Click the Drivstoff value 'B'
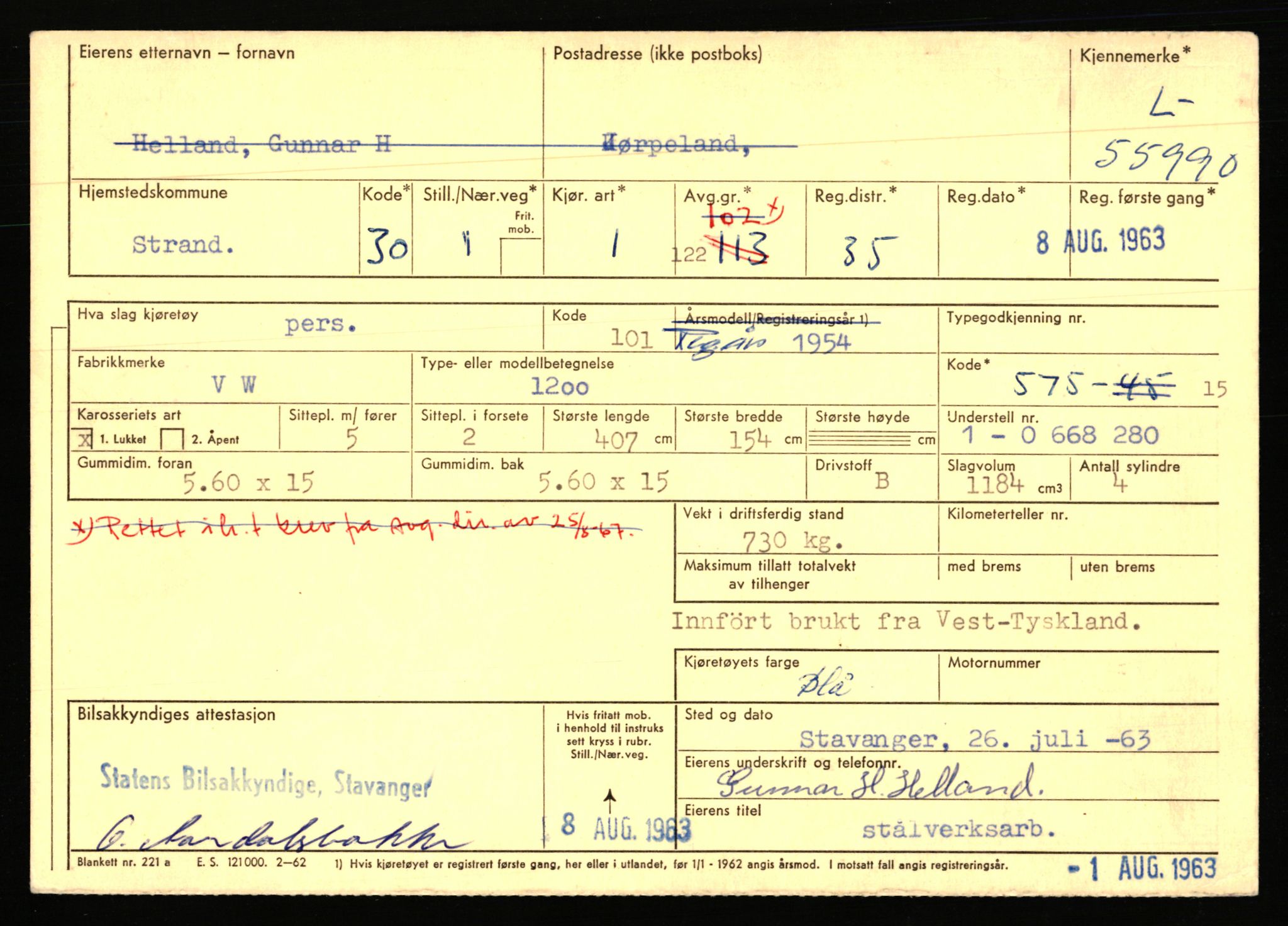 pyautogui.click(x=882, y=482)
